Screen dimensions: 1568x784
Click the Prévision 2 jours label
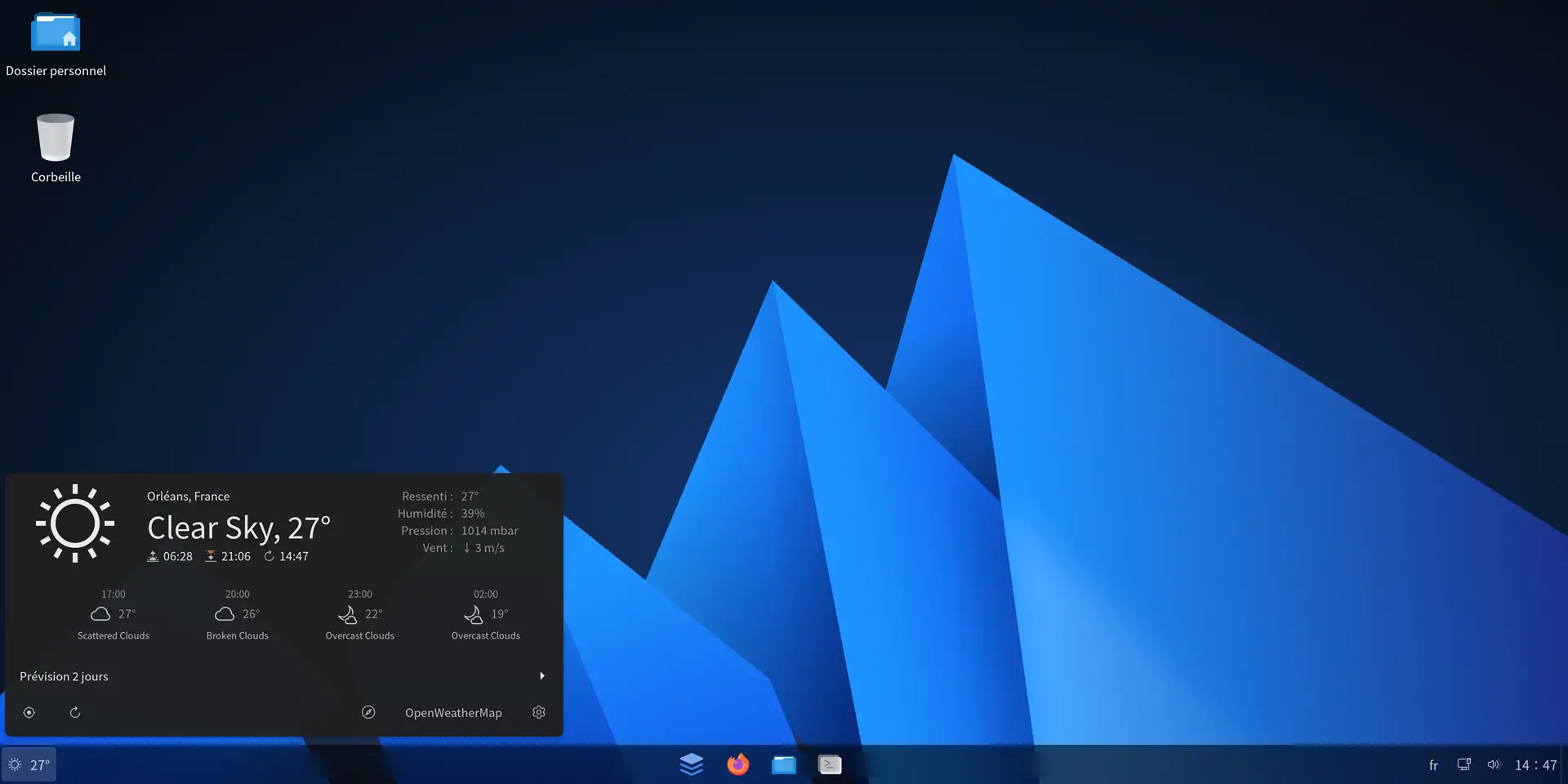[x=64, y=676]
